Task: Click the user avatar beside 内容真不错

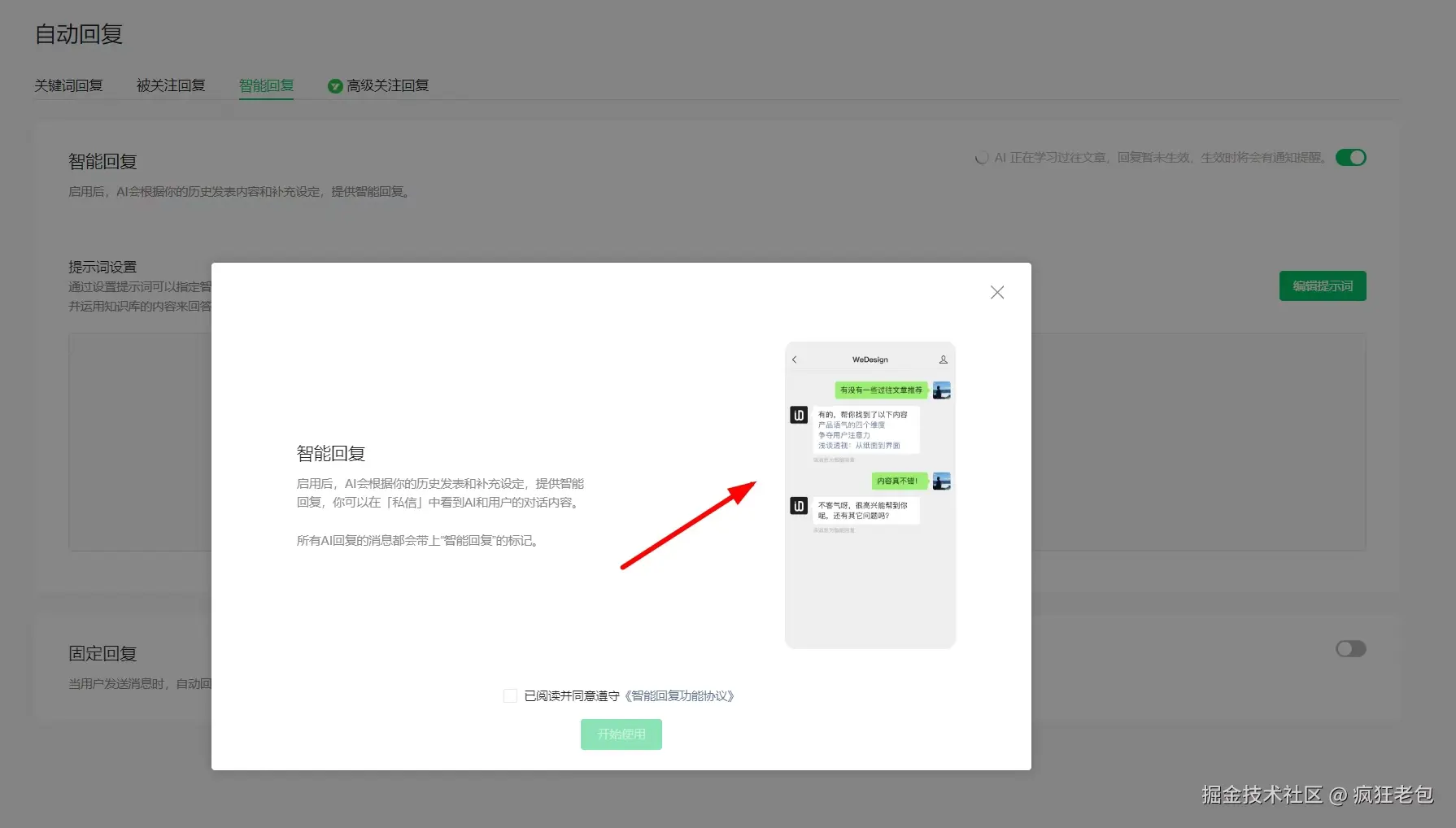Action: [941, 481]
